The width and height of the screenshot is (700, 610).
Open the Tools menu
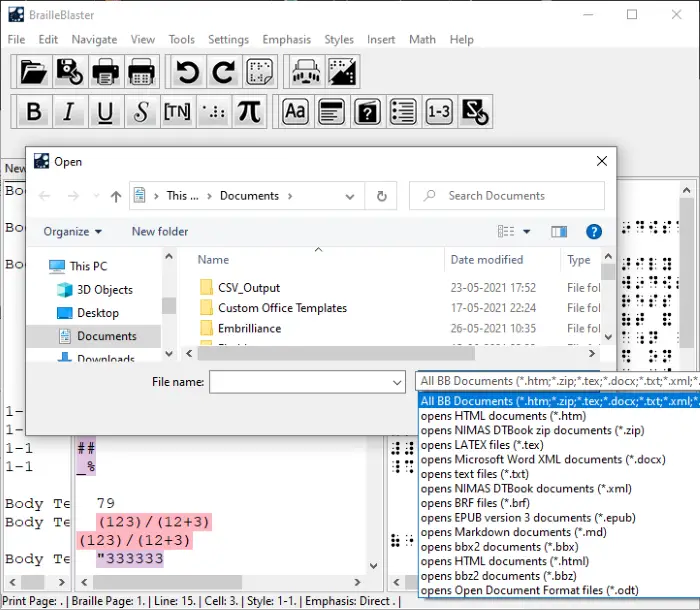(x=181, y=39)
